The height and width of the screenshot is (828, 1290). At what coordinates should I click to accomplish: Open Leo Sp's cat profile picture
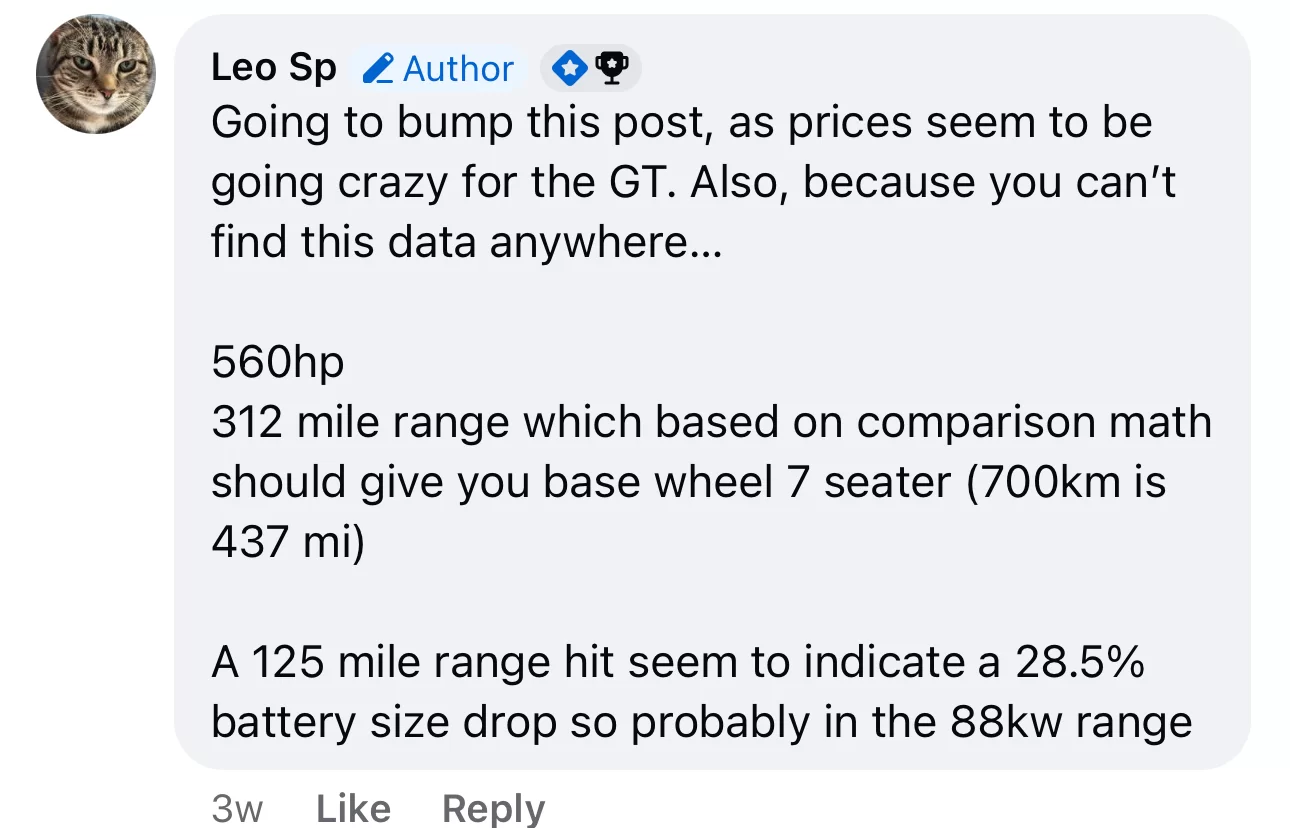96,74
